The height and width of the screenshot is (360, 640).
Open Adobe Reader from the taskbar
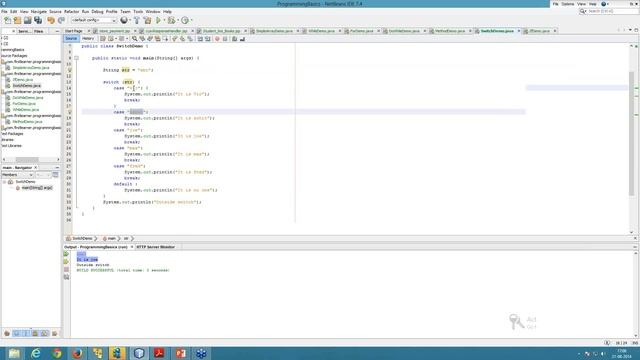159,353
